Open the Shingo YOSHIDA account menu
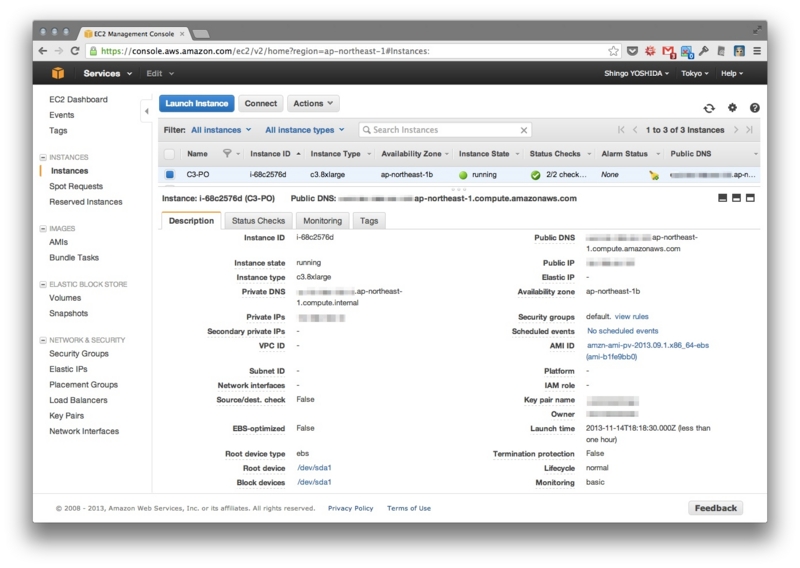The width and height of the screenshot is (800, 568). (636, 73)
